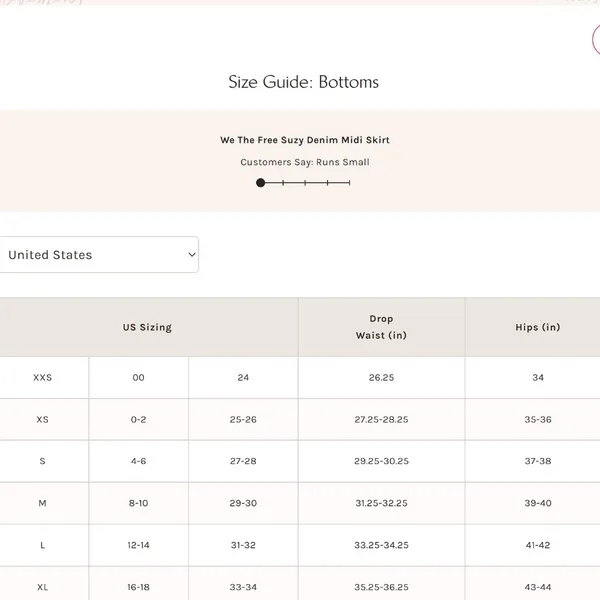The height and width of the screenshot is (600, 600).
Task: Click the '31-32' waist size cell
Action: (243, 545)
